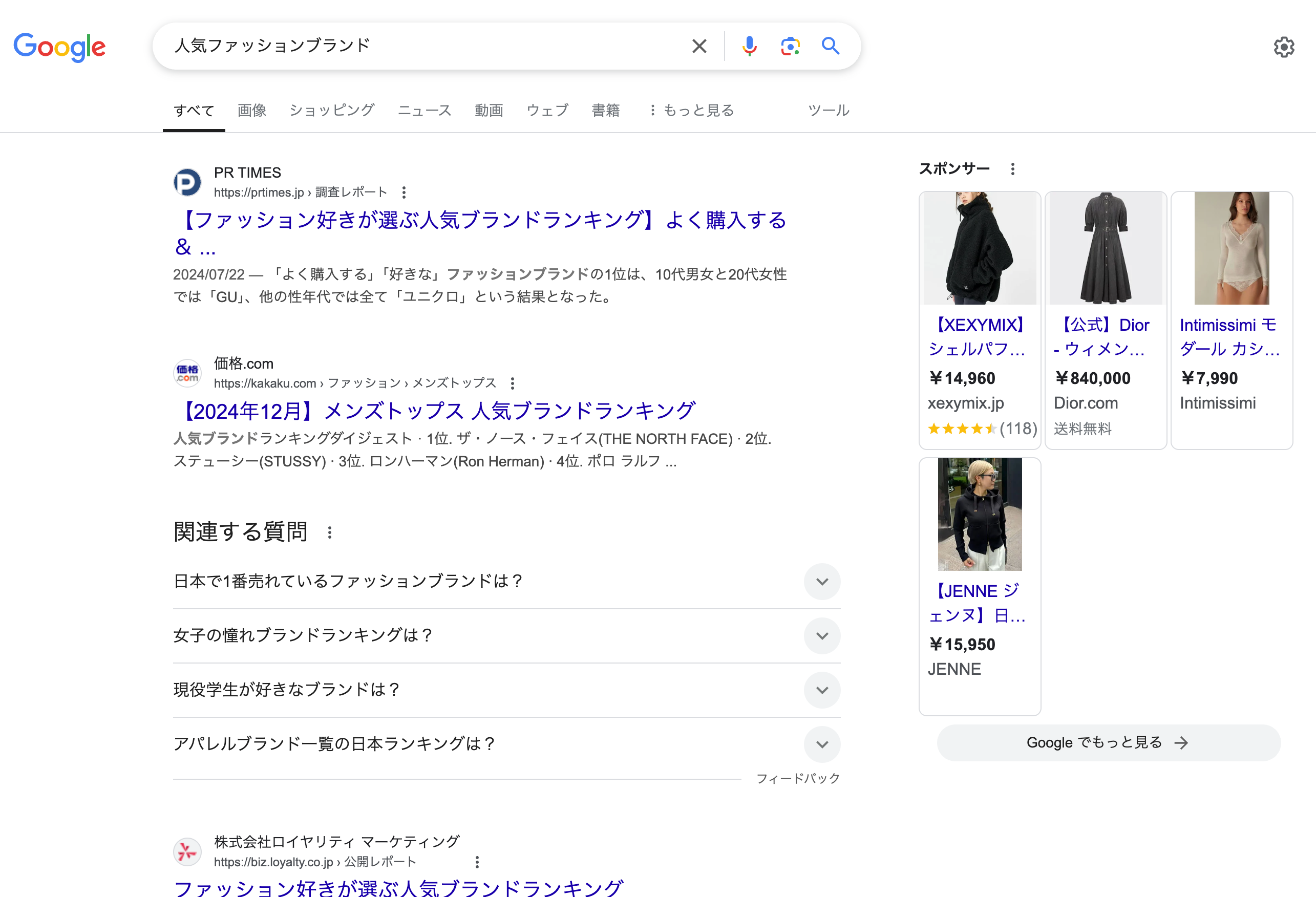Open settings gear icon
This screenshot has width=1316, height=897.
coord(1284,47)
